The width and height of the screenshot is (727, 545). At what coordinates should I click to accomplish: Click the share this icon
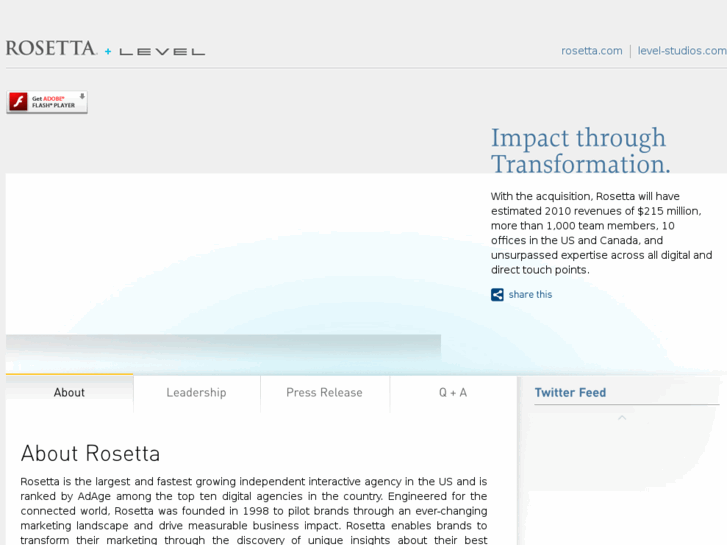(x=497, y=295)
